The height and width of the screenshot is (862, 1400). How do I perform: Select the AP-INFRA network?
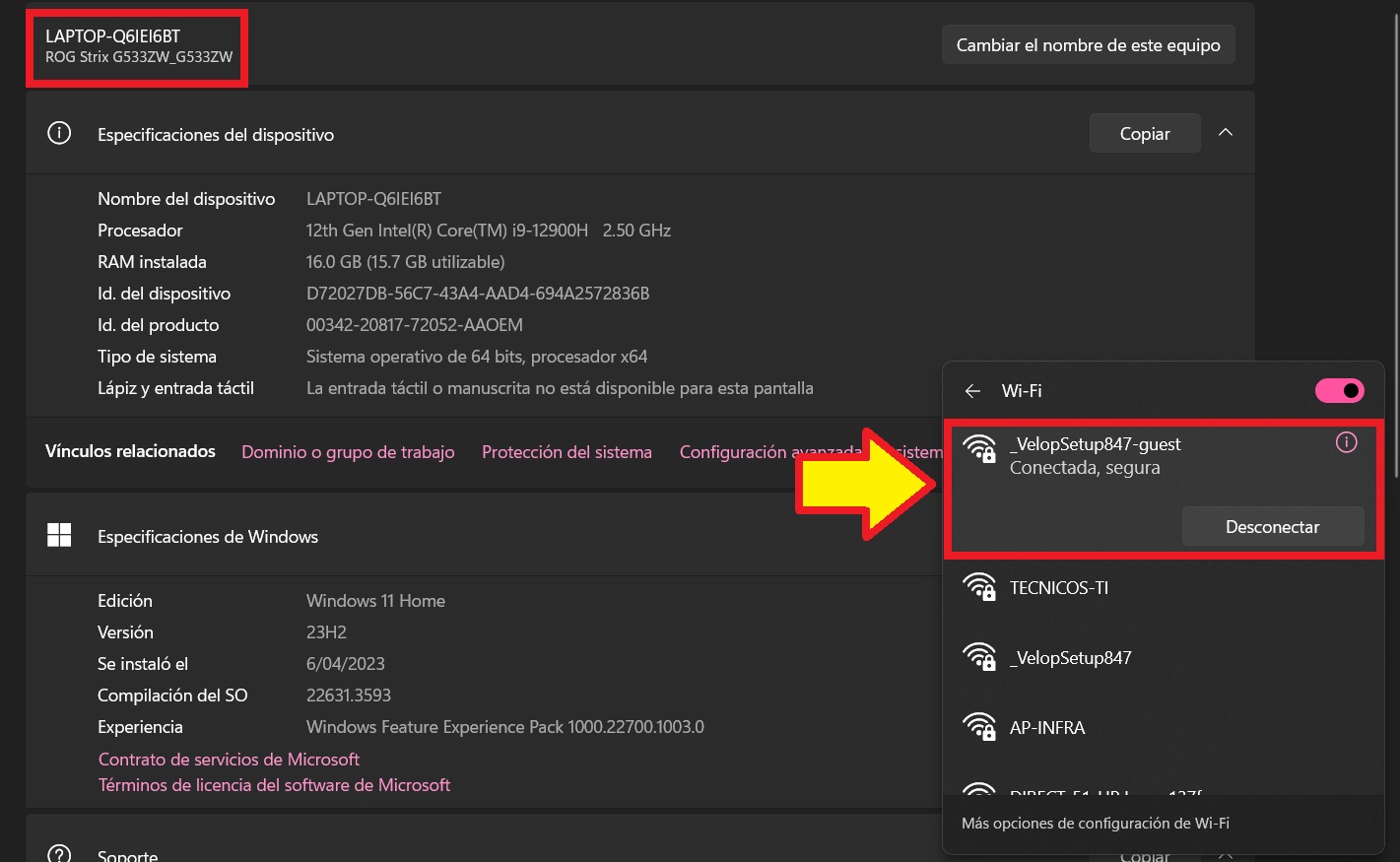(x=1047, y=728)
